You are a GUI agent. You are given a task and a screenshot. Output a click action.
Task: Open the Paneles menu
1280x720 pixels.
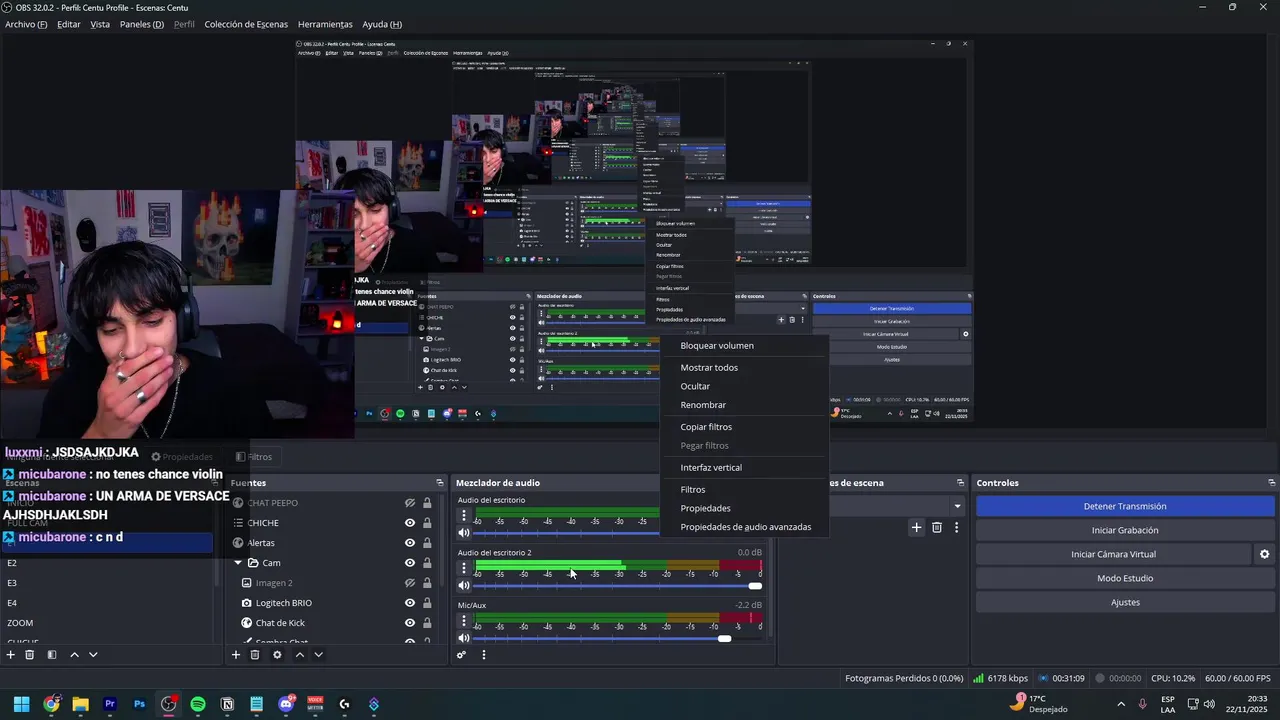[x=142, y=24]
